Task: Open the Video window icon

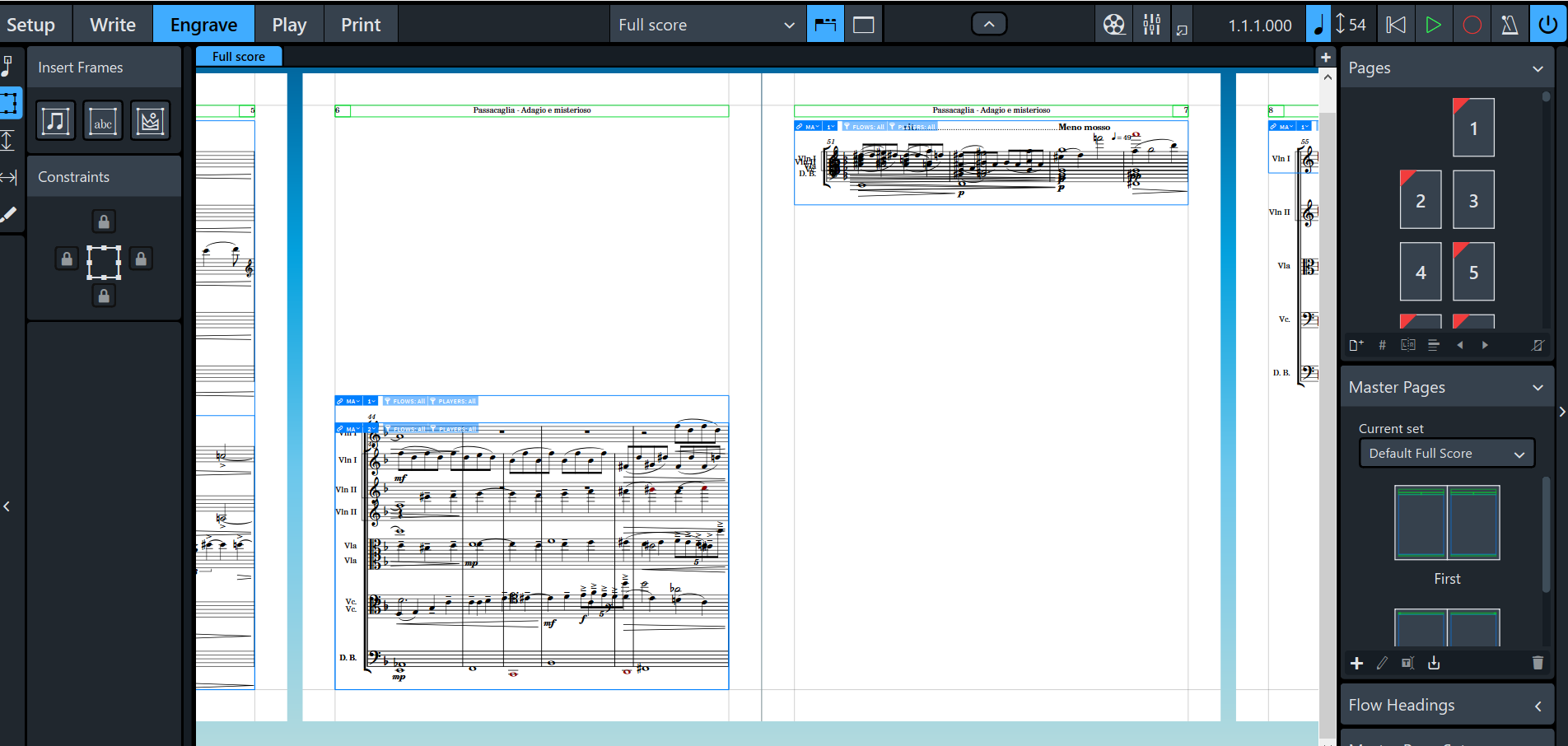Action: click(x=1114, y=25)
